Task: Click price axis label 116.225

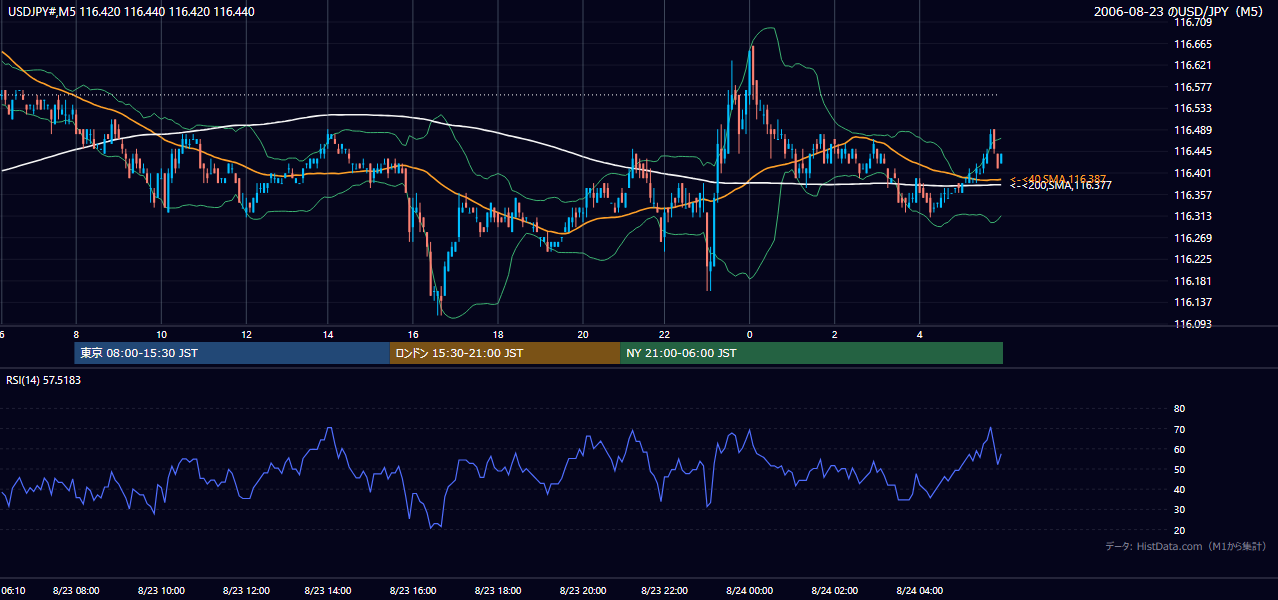Action: point(1193,259)
